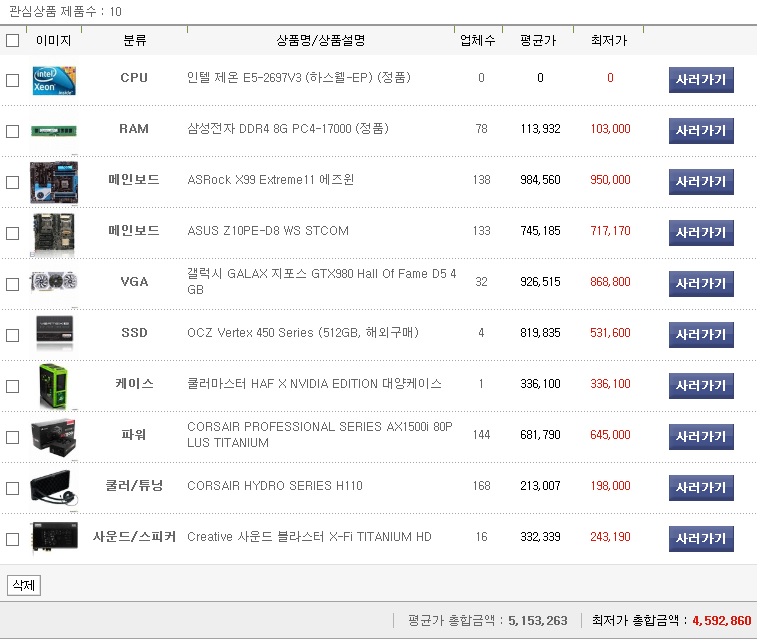
Task: Open product link OCZ Vertex 450 Series
Action: pyautogui.click(x=303, y=333)
